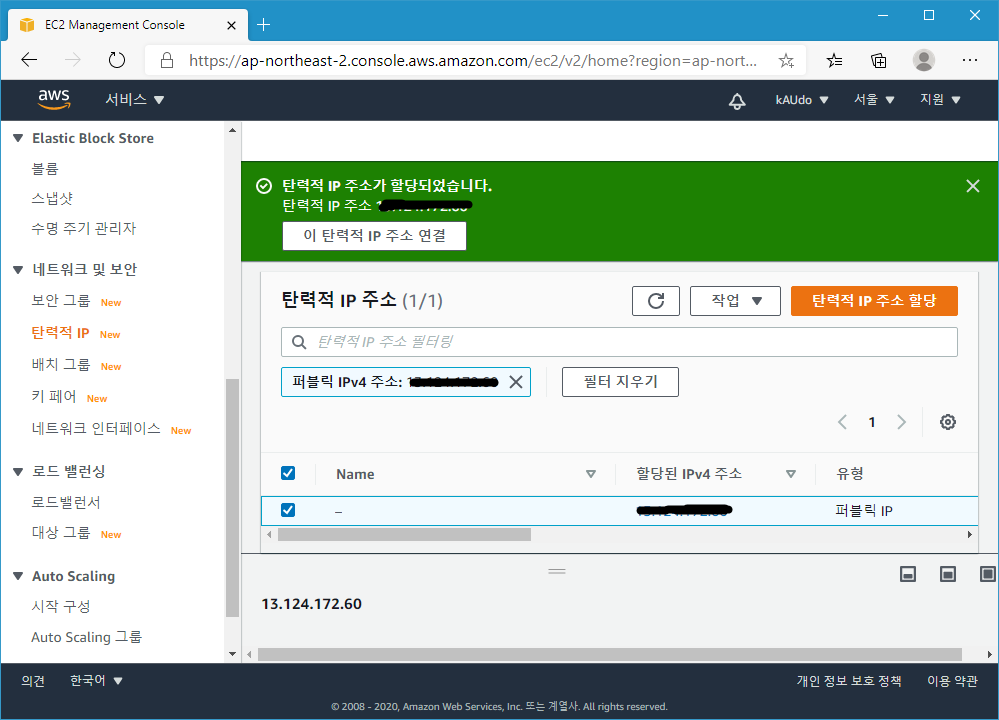This screenshot has height=720, width=999.
Task: Go back with the browser back arrow
Action: 29,61
